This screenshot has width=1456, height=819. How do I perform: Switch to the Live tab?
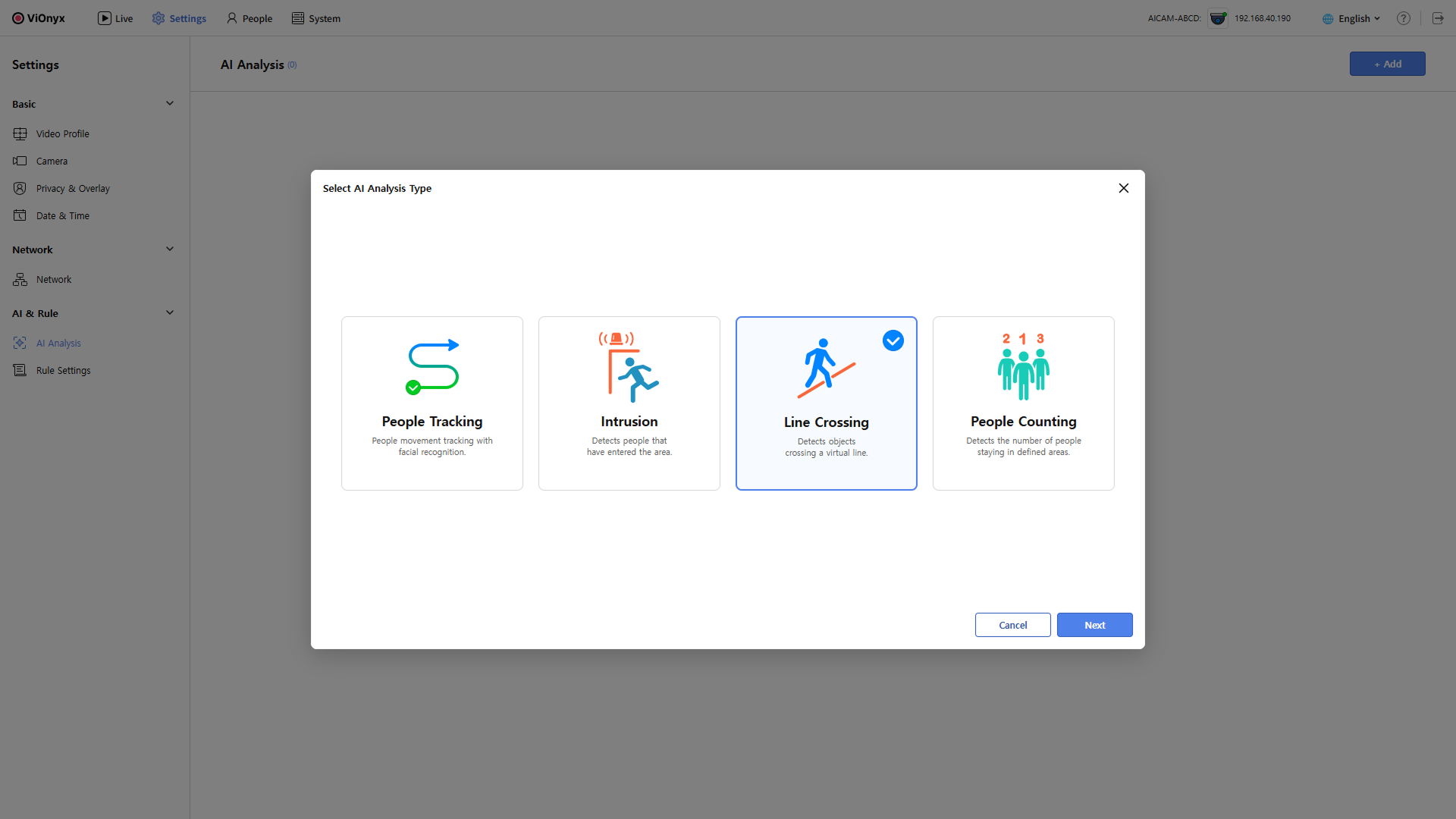pyautogui.click(x=115, y=18)
